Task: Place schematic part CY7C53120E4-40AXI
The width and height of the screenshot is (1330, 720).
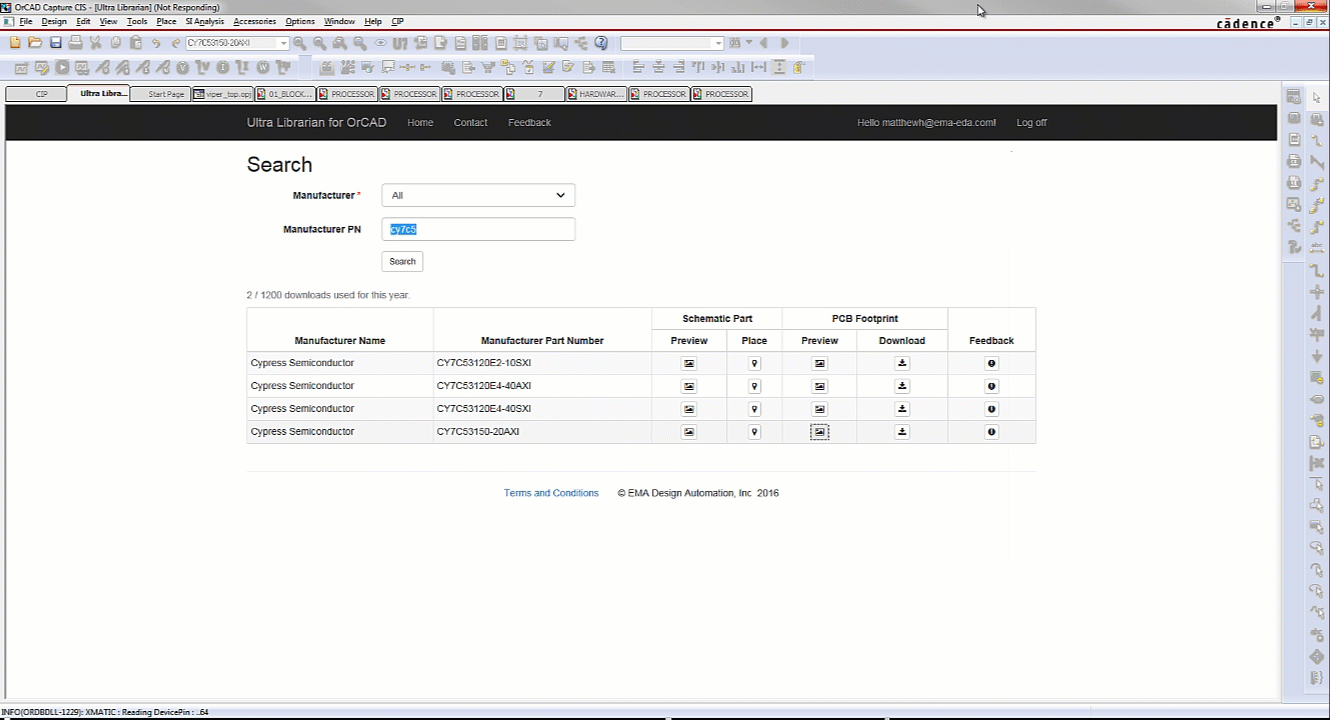Action: 754,386
